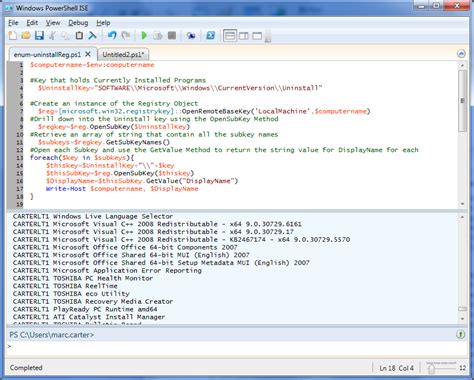
Task: Start PowerShell.exe from the toolbar icon
Action: (x=210, y=35)
